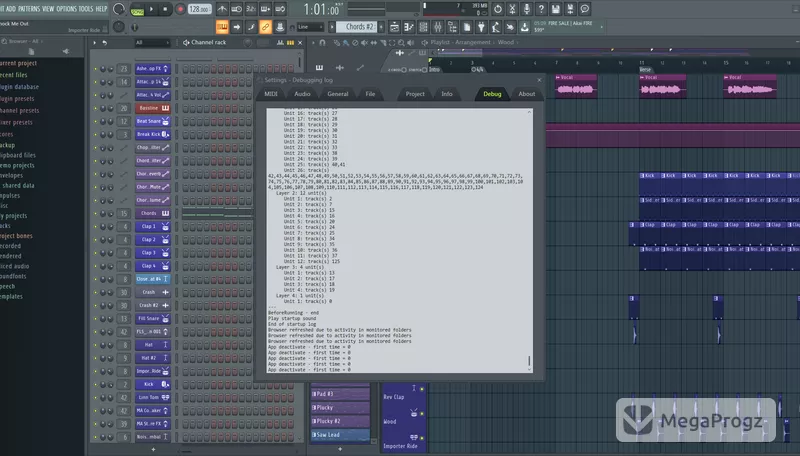Select the Break Kick channel button
The width and height of the screenshot is (800, 456).
[153, 135]
